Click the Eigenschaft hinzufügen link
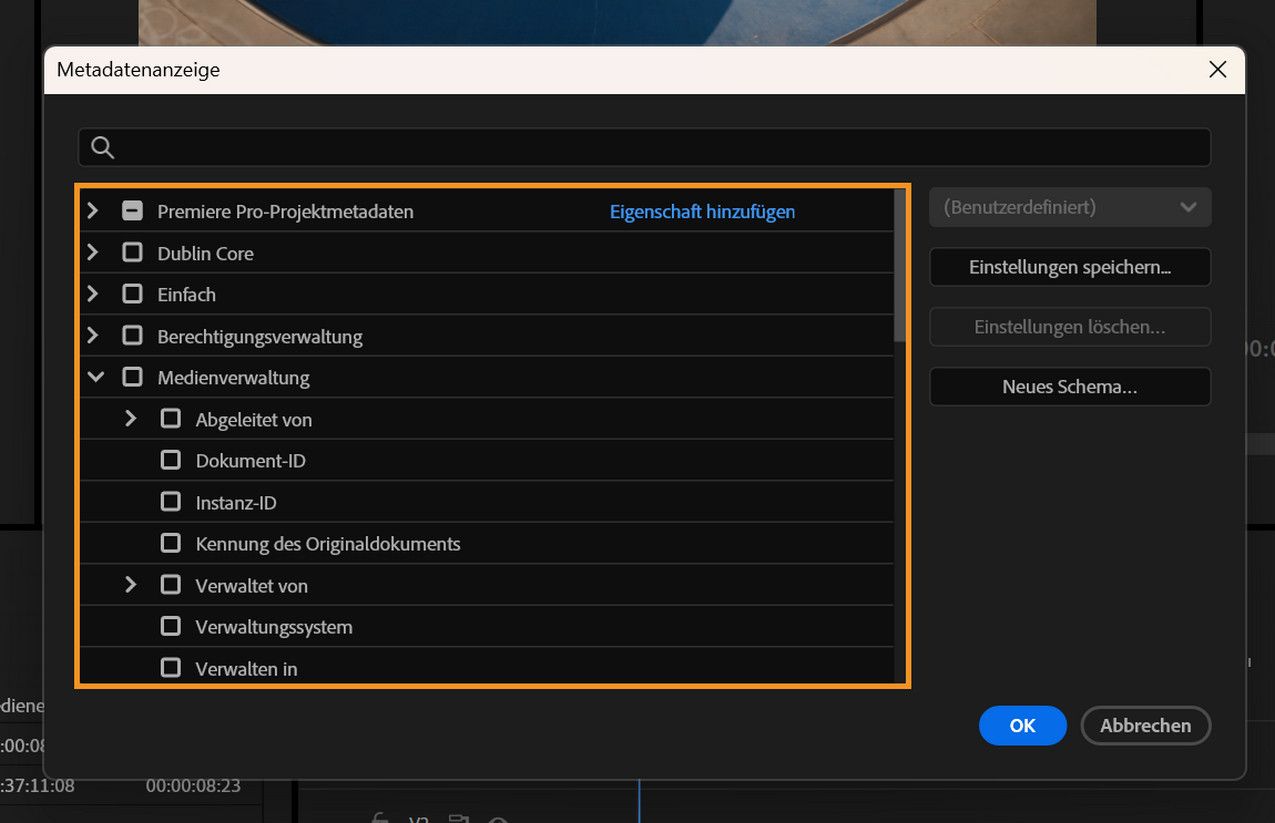This screenshot has width=1275, height=823. 702,211
